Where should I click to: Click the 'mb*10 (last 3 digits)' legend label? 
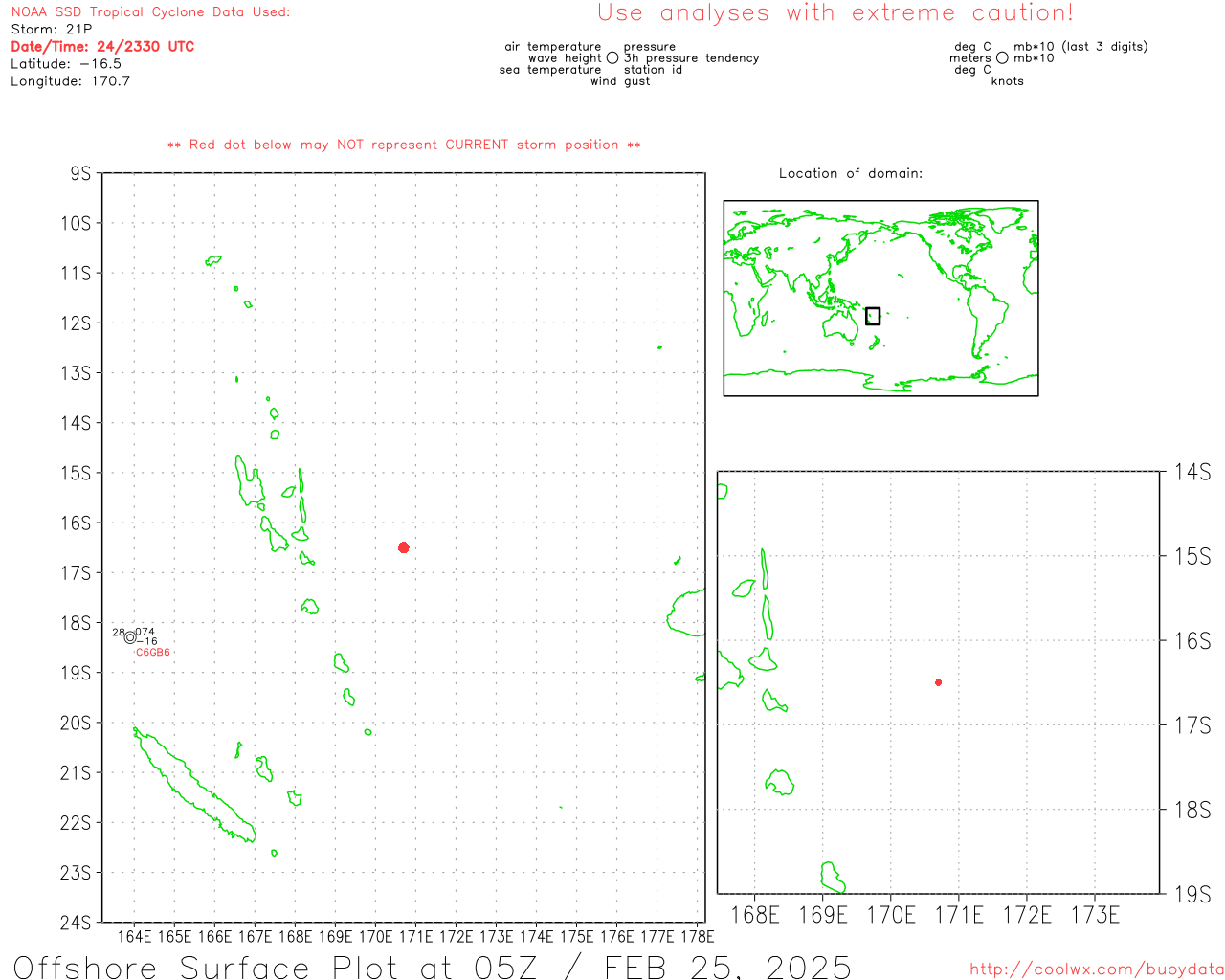coord(1080,47)
